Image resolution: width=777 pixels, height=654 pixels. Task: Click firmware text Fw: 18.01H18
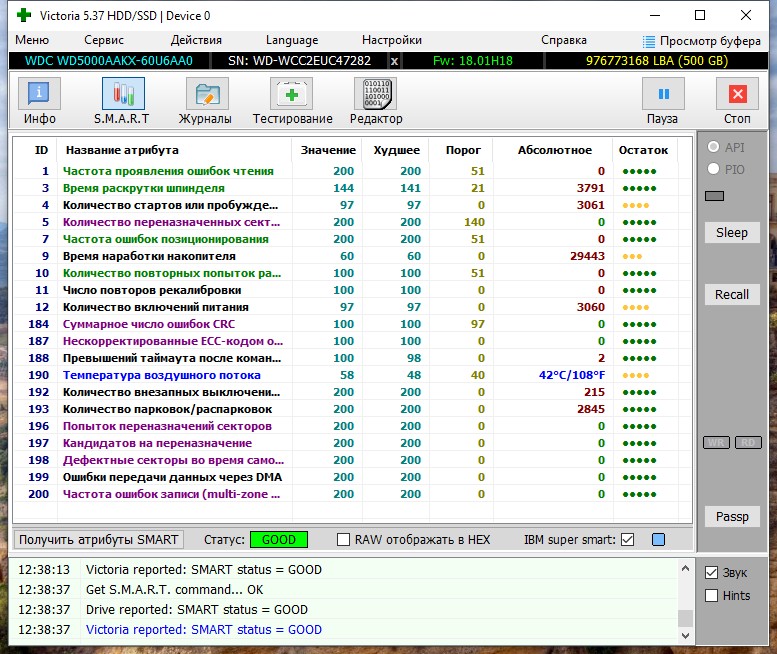point(473,61)
